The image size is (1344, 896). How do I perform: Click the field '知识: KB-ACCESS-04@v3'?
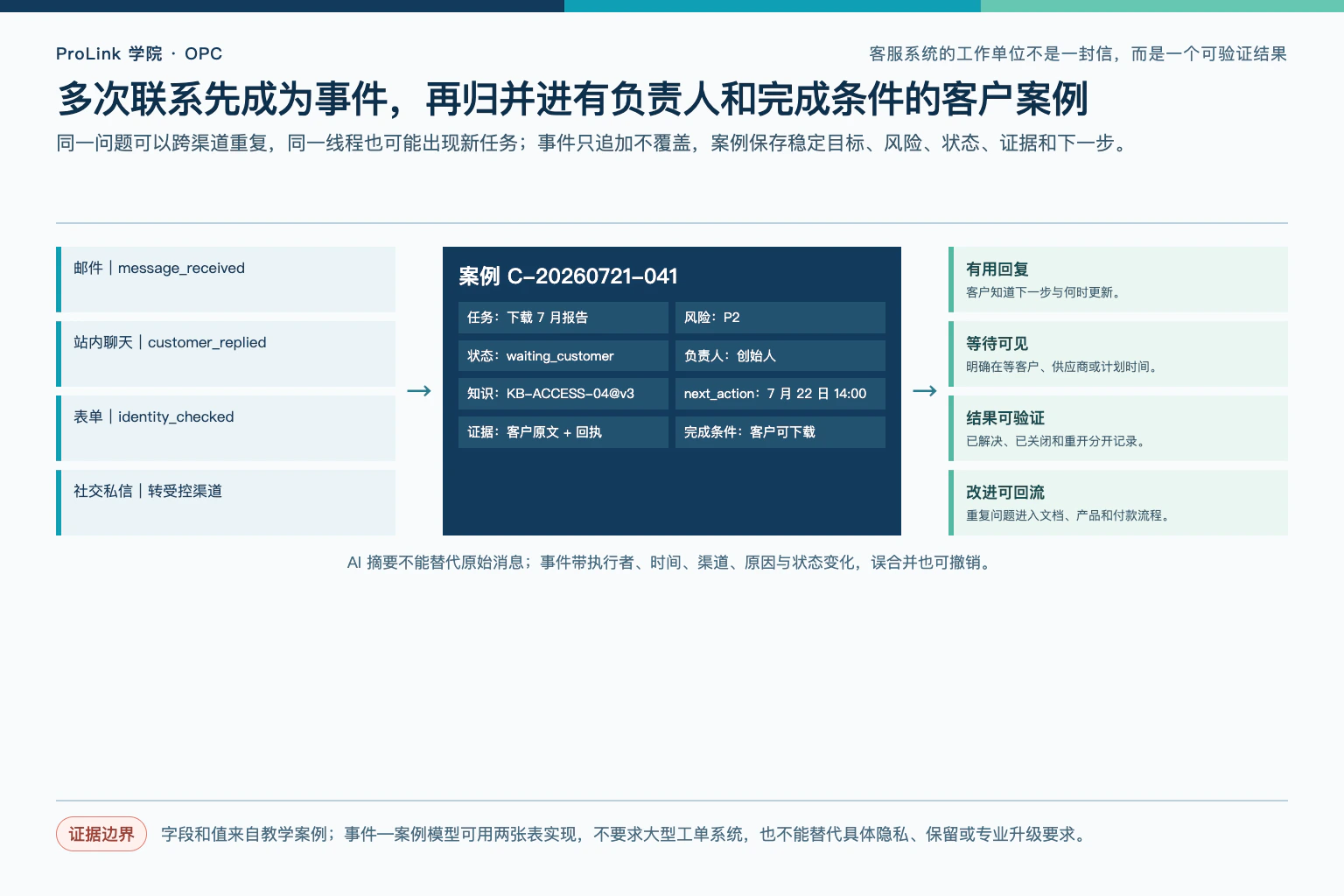point(563,394)
